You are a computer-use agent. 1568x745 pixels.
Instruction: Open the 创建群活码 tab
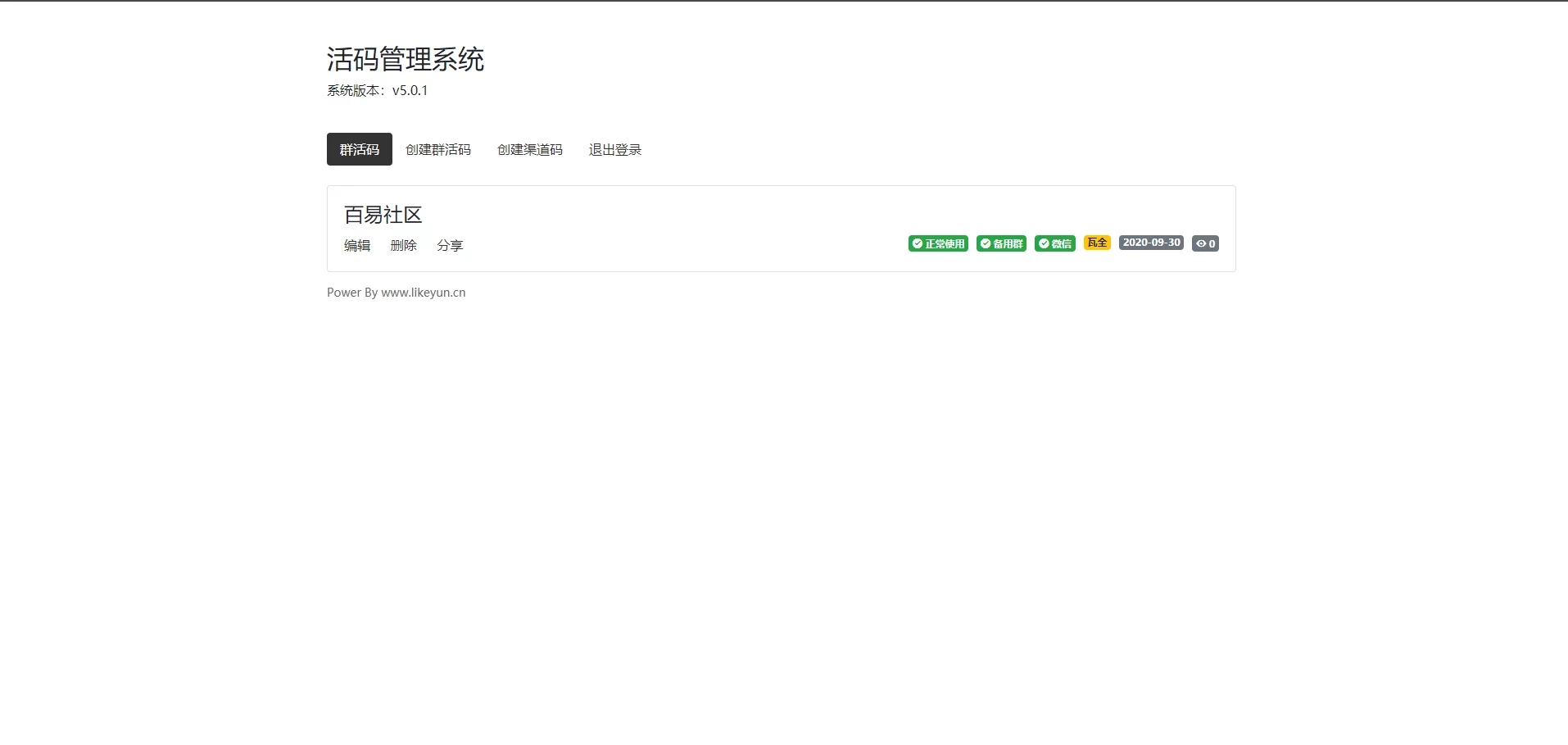[437, 149]
